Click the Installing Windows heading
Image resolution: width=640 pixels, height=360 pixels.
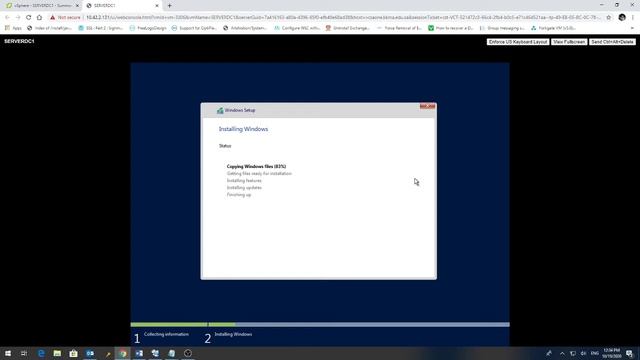tap(243, 129)
